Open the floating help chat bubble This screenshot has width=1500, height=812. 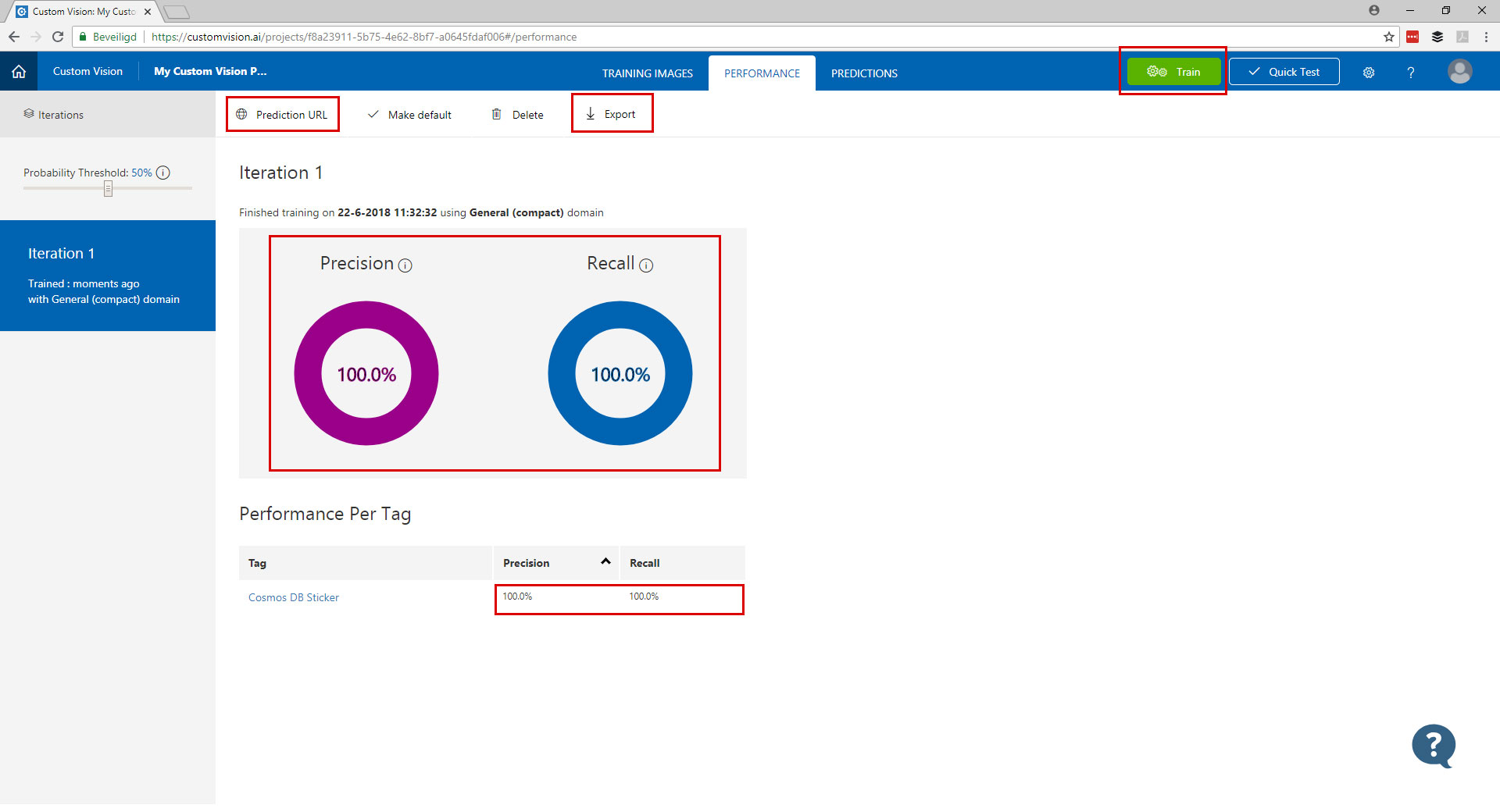[1434, 746]
